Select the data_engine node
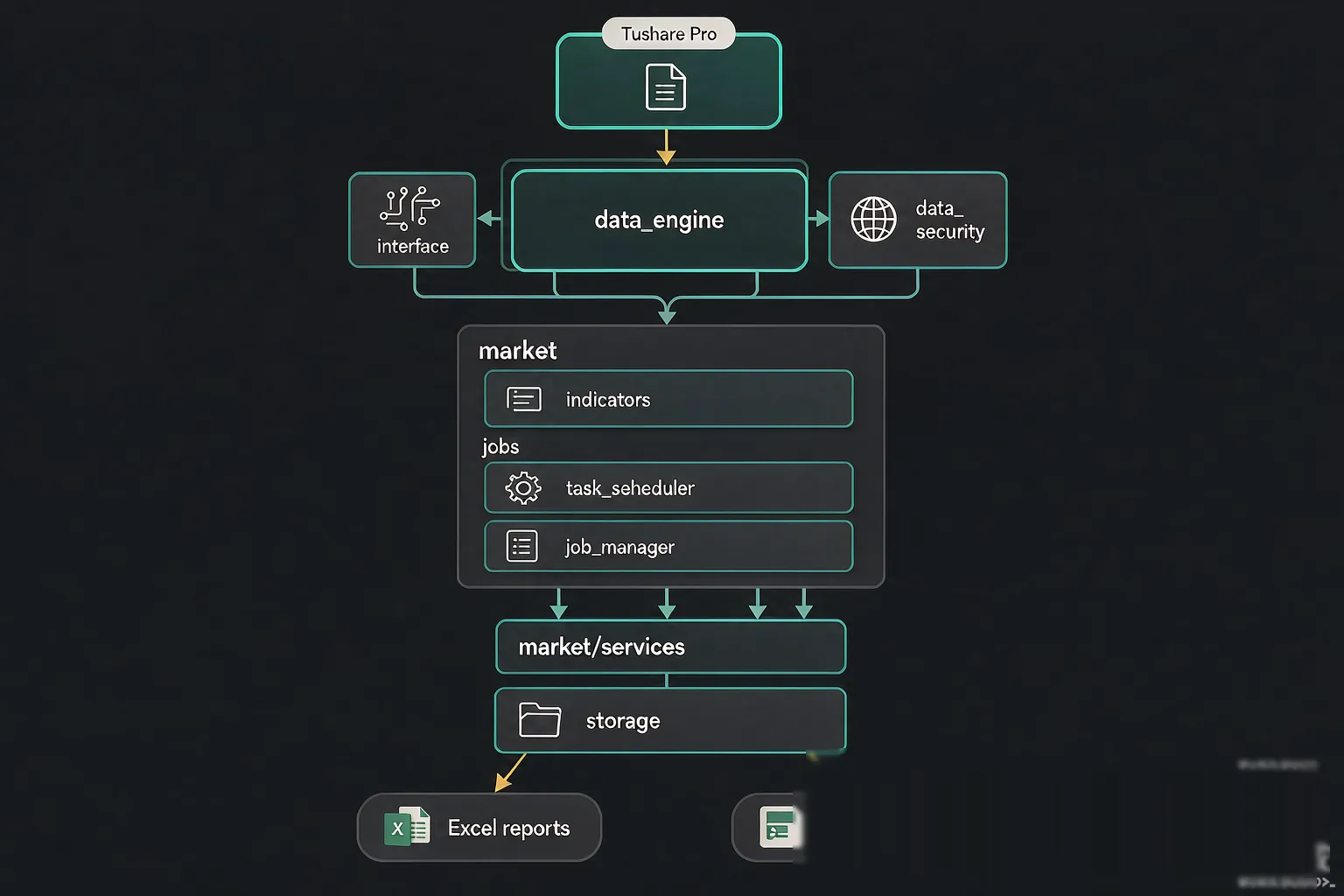The width and height of the screenshot is (1344, 896). coord(659,220)
